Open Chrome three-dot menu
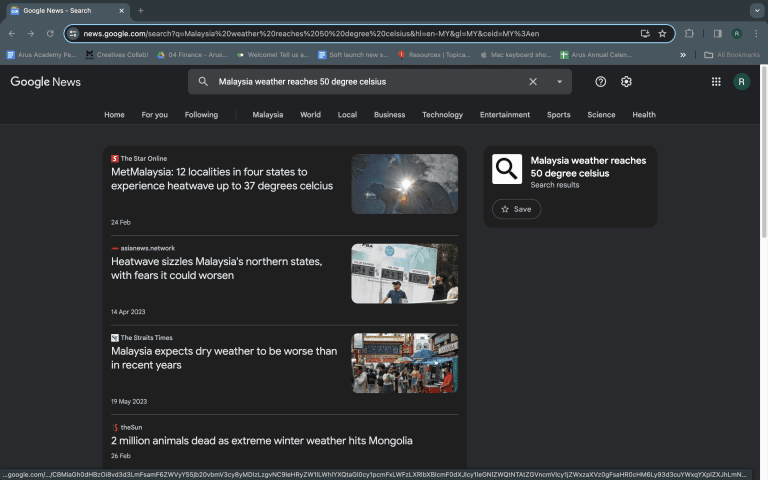Screen dimensions: 768x480 (x=756, y=34)
